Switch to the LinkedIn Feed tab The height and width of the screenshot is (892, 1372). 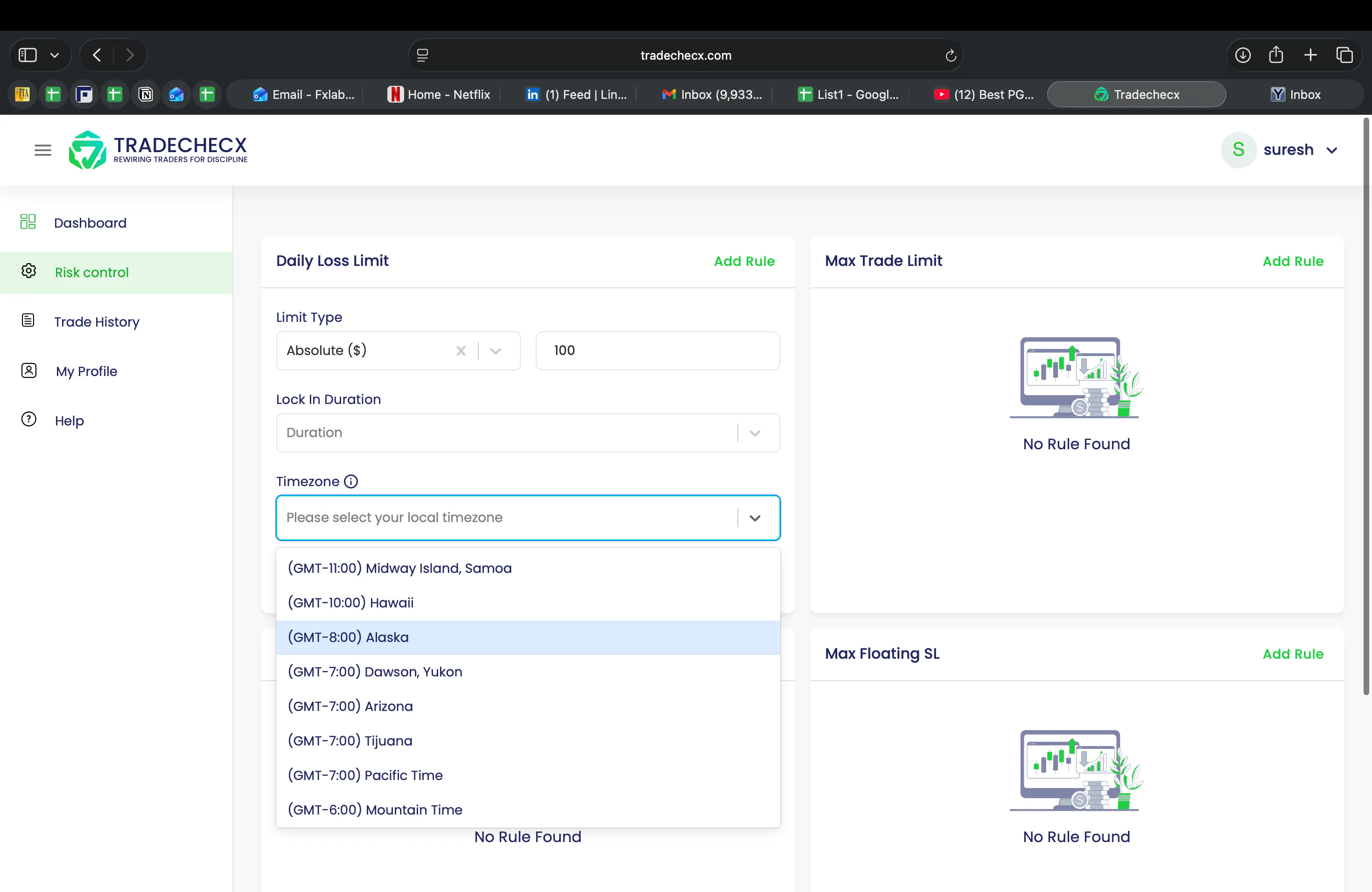[x=576, y=95]
